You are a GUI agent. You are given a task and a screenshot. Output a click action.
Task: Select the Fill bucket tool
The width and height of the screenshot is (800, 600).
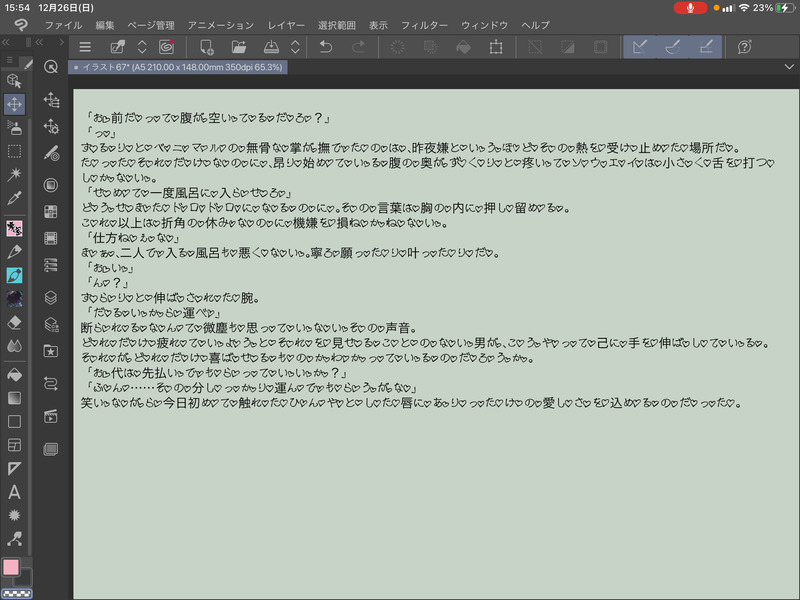point(14,375)
